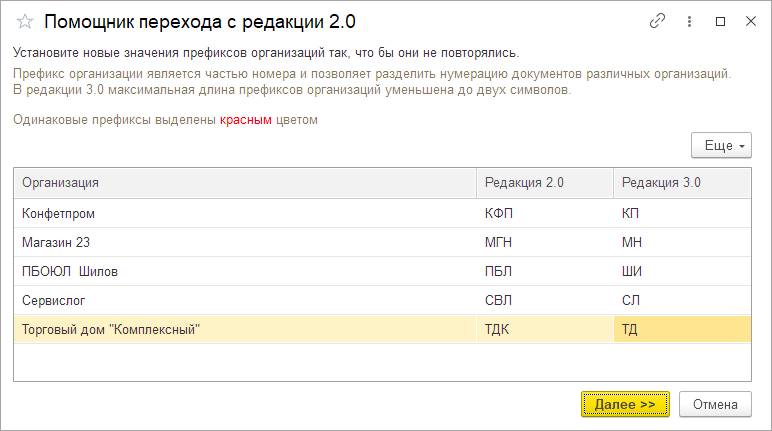The image size is (772, 431).
Task: Click the Отмена button
Action: tap(714, 404)
